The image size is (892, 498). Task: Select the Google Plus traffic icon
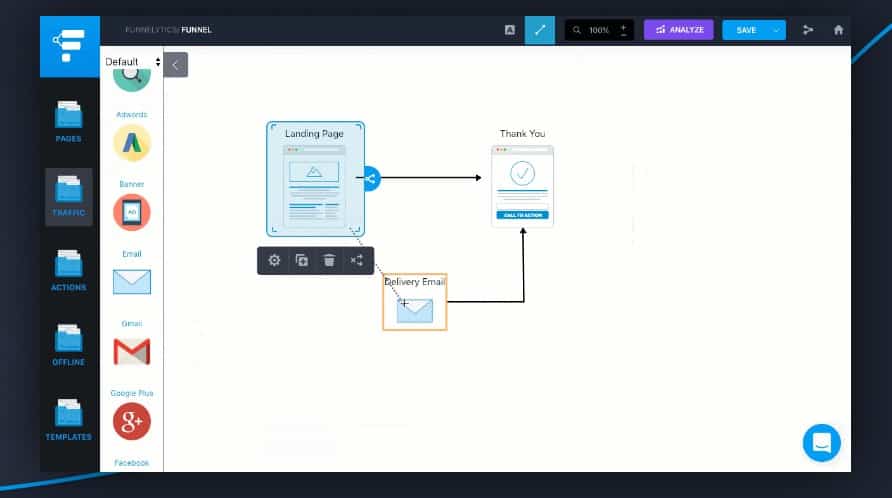[x=131, y=421]
